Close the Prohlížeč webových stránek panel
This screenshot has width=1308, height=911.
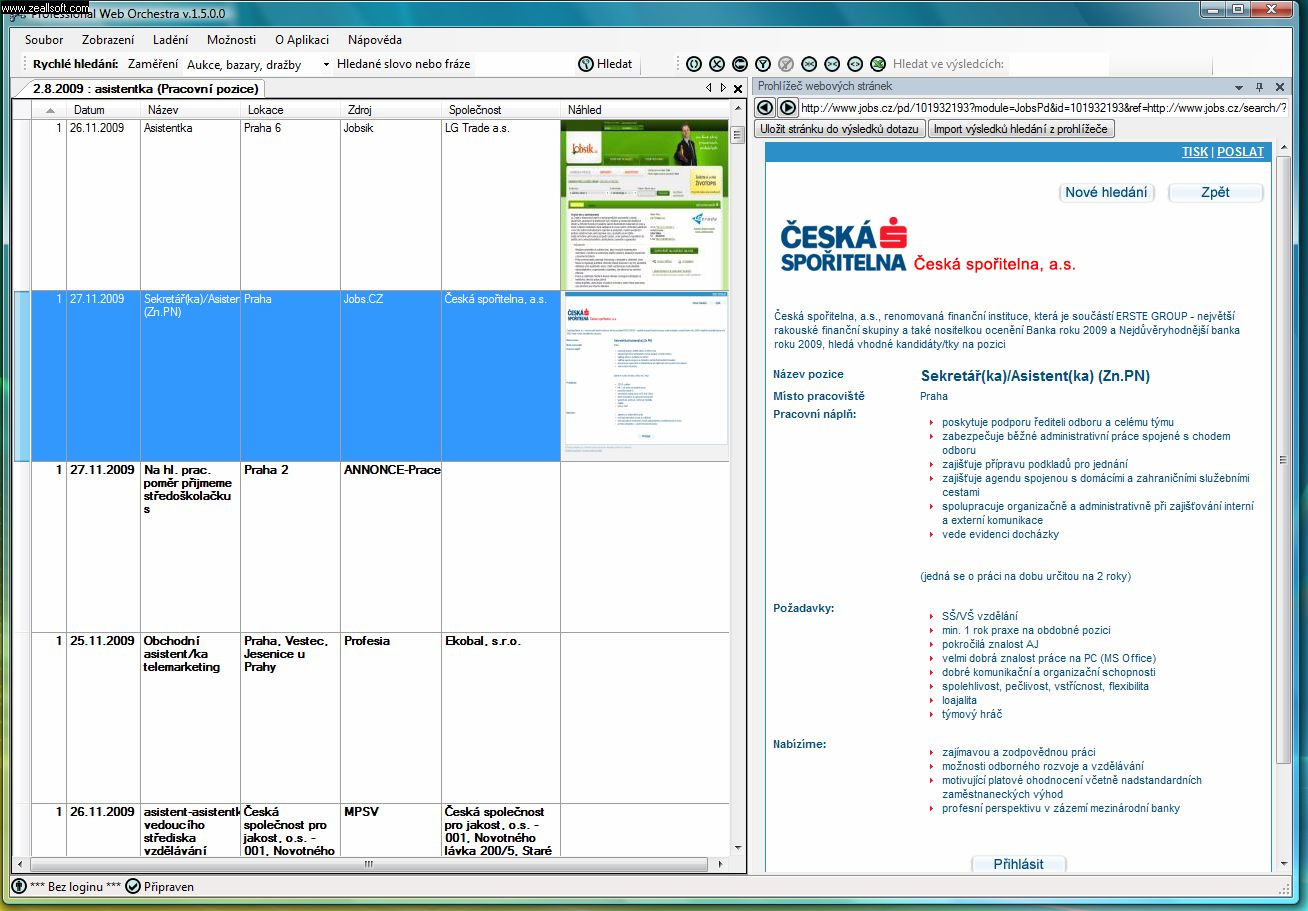1280,87
